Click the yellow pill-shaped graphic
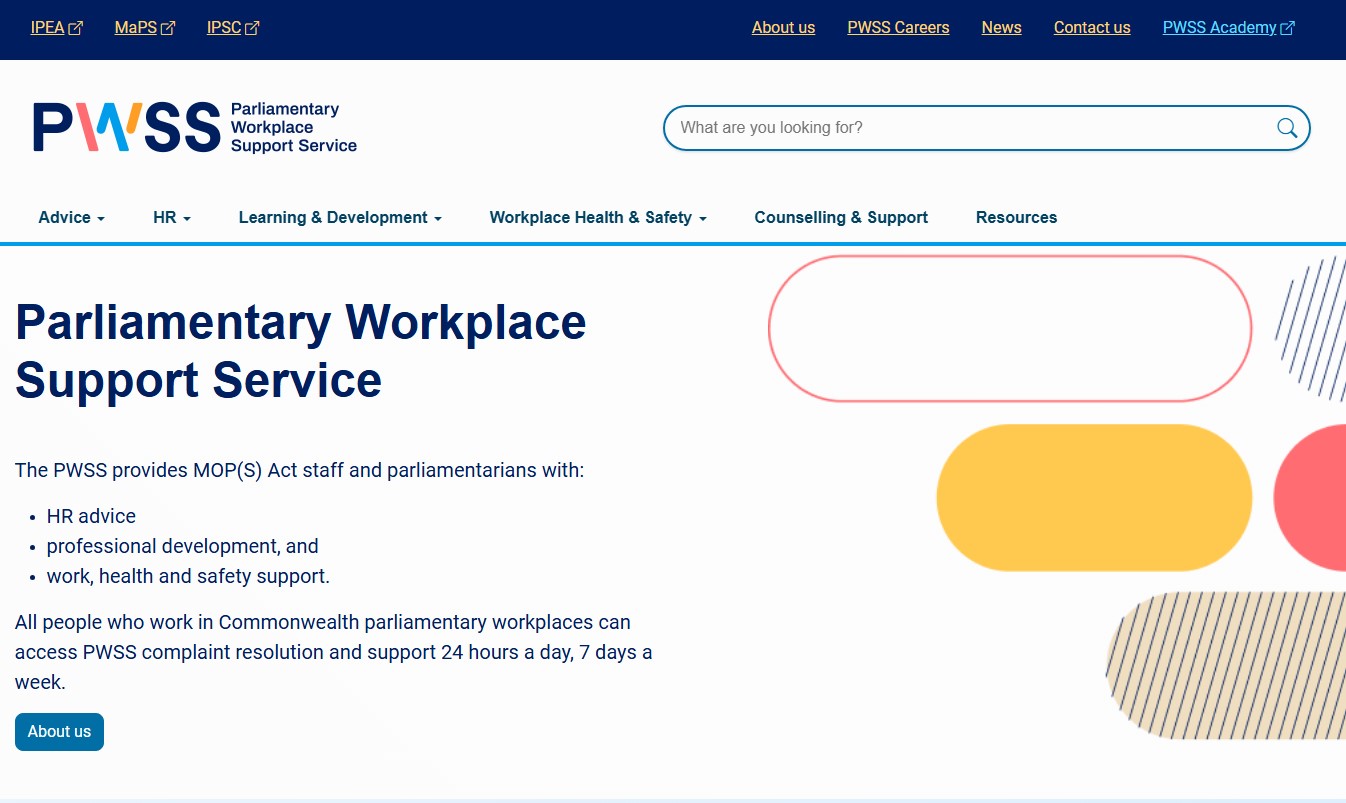 coord(1094,497)
